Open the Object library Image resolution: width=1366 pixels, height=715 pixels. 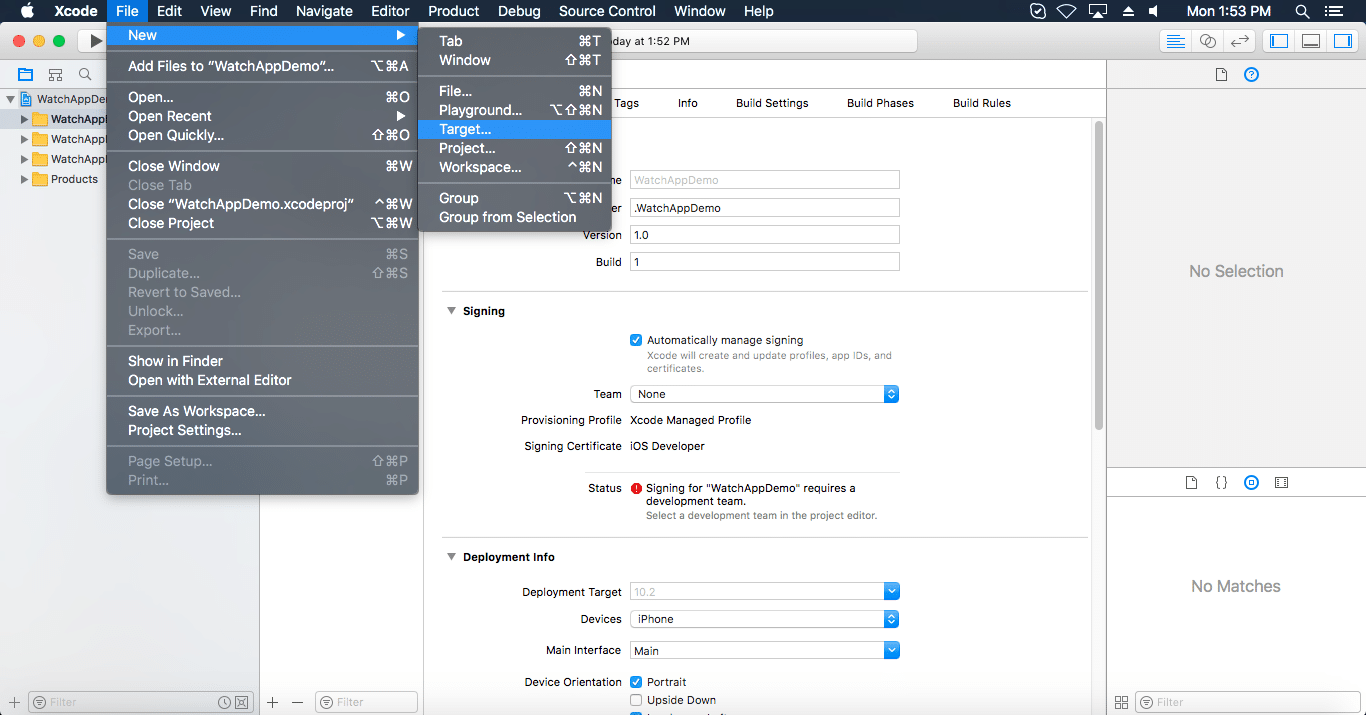1251,482
